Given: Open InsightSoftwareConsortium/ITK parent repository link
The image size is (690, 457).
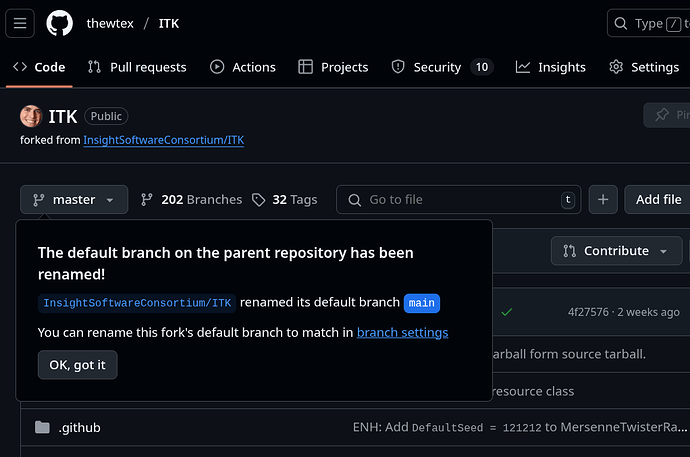Looking at the screenshot, I should point(164,140).
